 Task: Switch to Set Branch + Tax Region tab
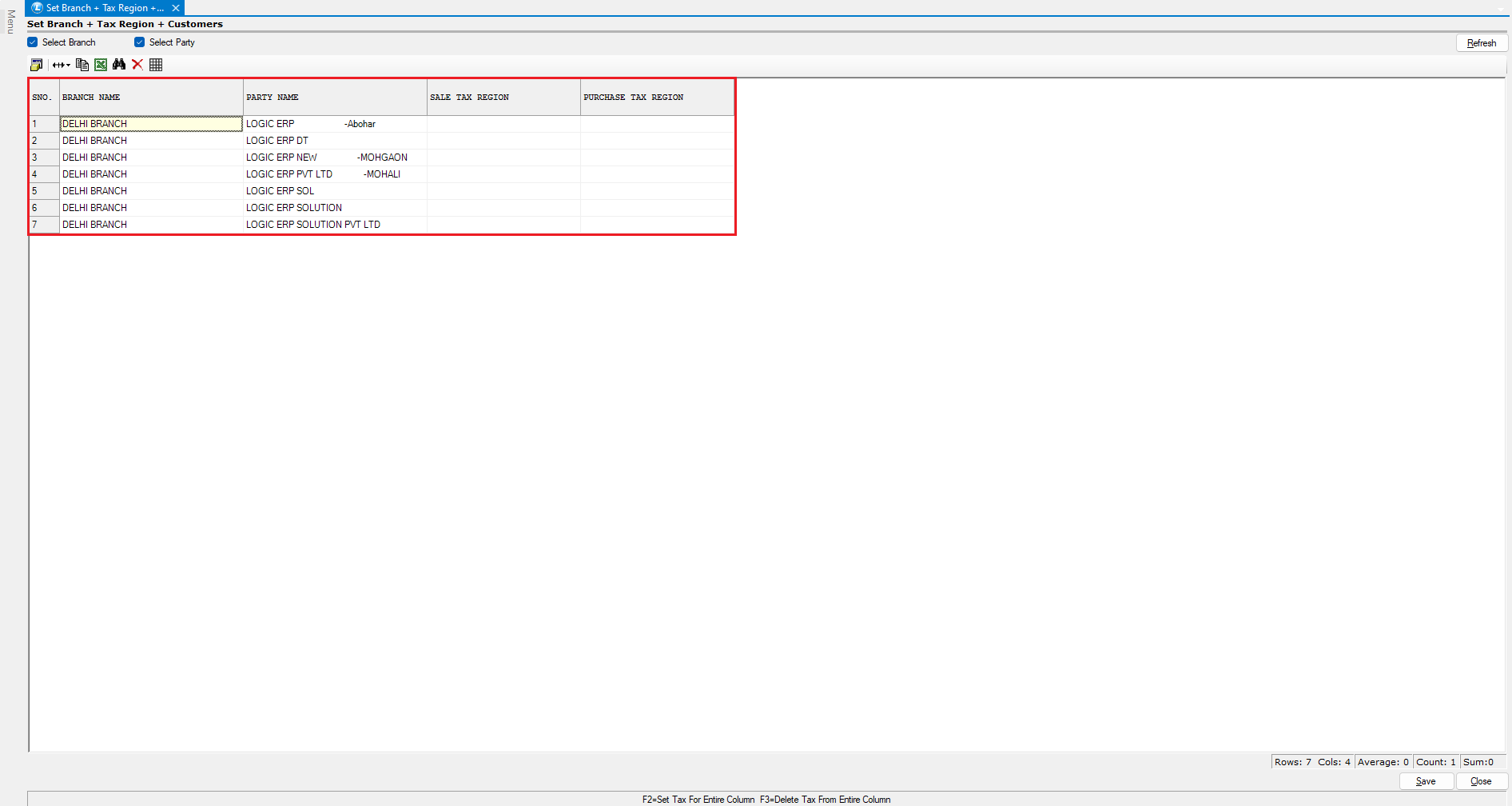[x=104, y=8]
